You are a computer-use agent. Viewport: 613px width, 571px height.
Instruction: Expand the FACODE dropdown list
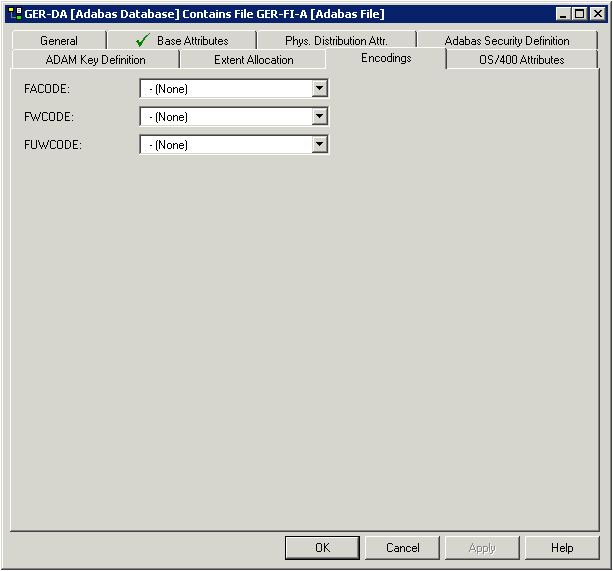click(x=319, y=89)
